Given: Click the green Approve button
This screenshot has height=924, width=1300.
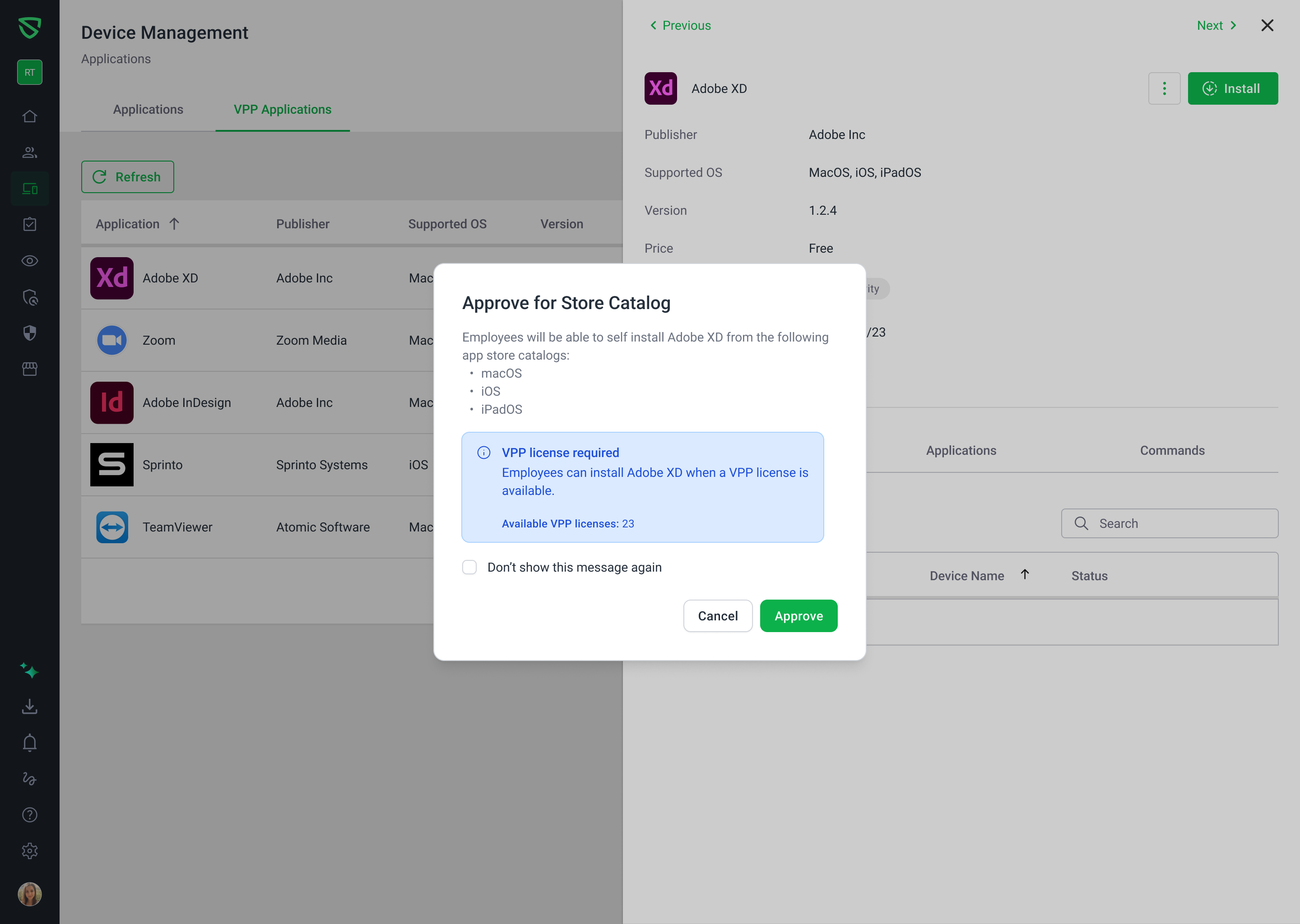Looking at the screenshot, I should [x=799, y=615].
